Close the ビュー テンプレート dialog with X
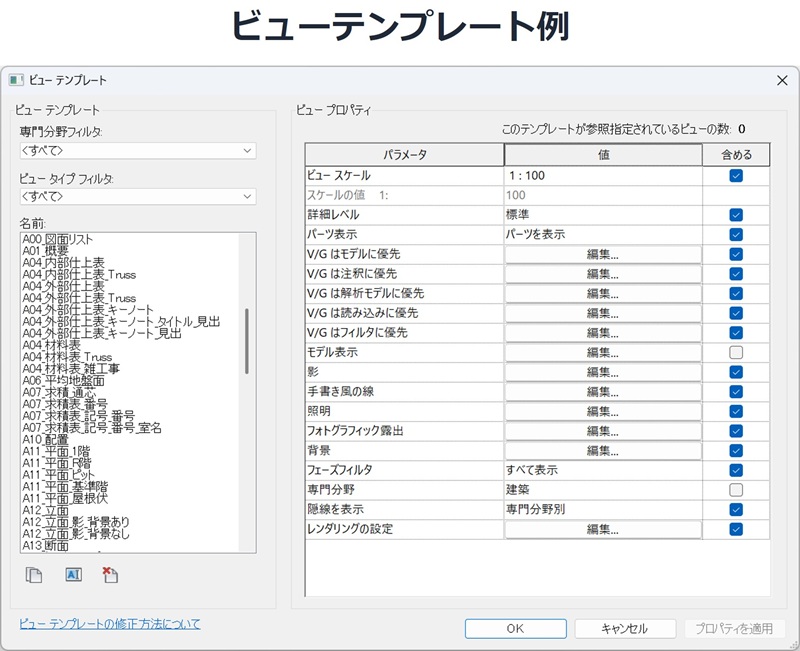Viewport: 800px width, 651px height. tap(782, 80)
